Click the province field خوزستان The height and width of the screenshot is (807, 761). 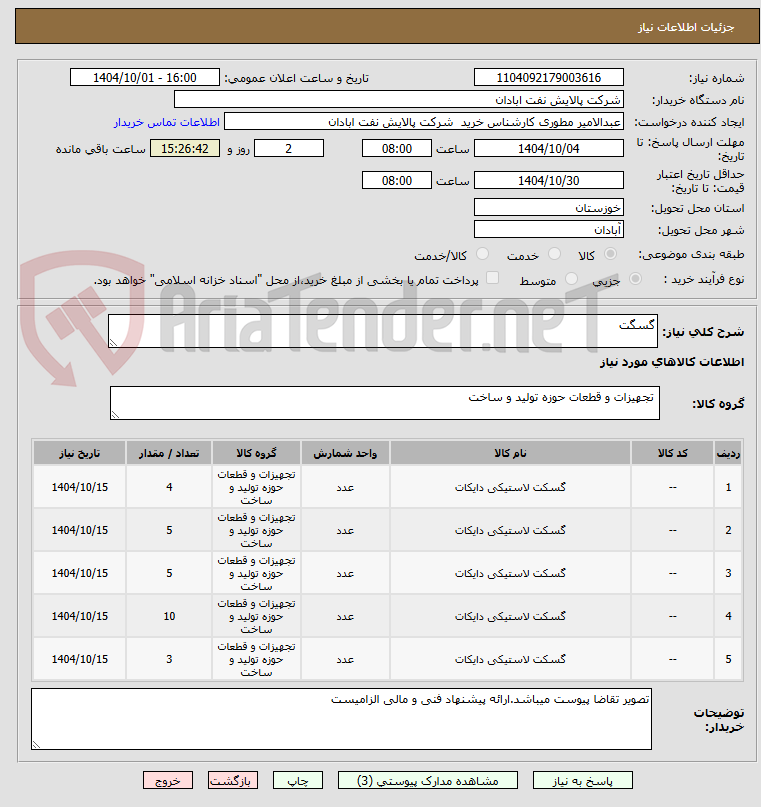[548, 207]
